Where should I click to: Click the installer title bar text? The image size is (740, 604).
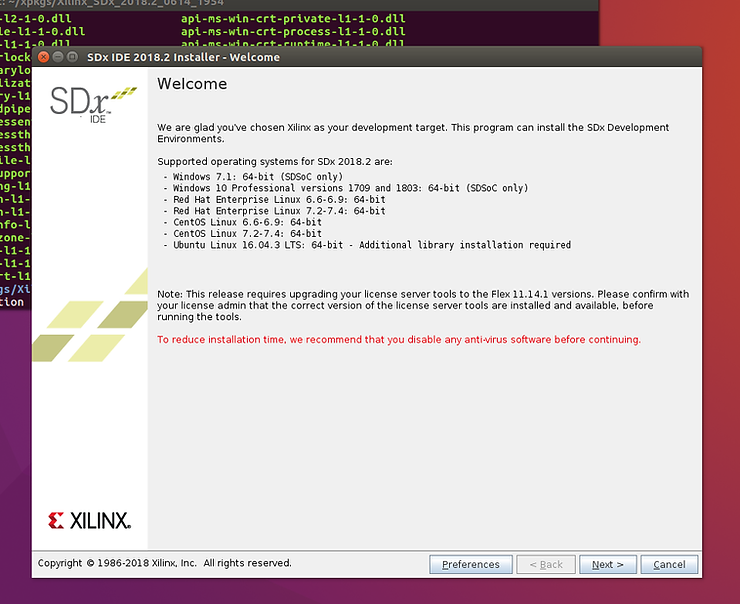pyautogui.click(x=183, y=57)
